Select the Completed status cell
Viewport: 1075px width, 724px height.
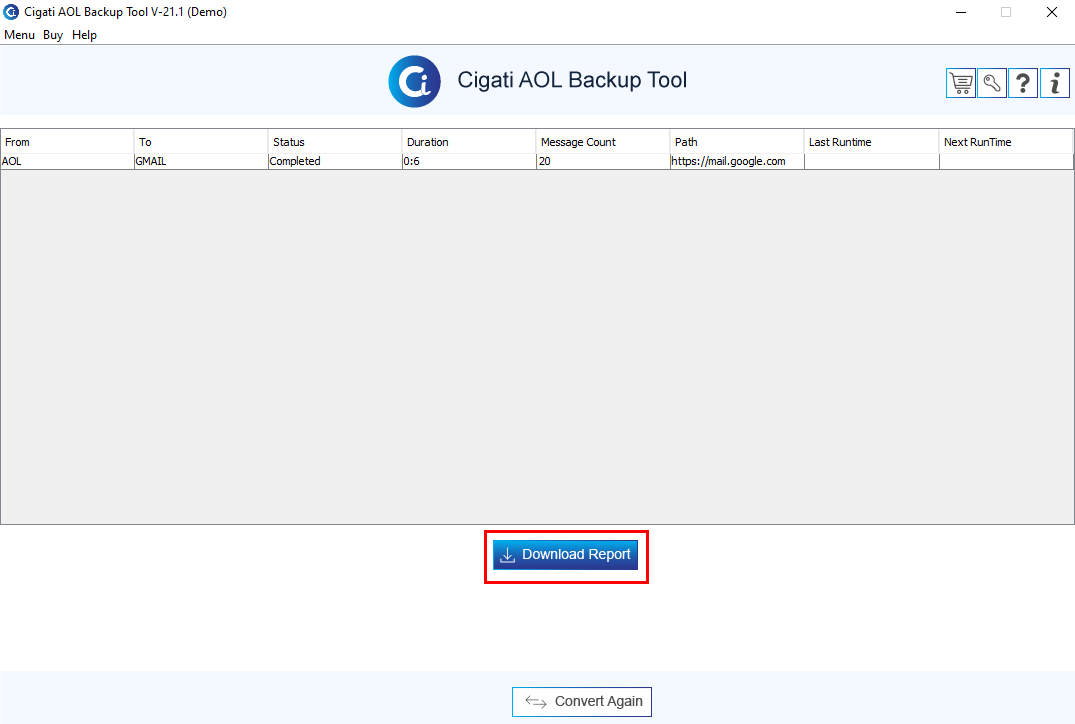pyautogui.click(x=335, y=161)
